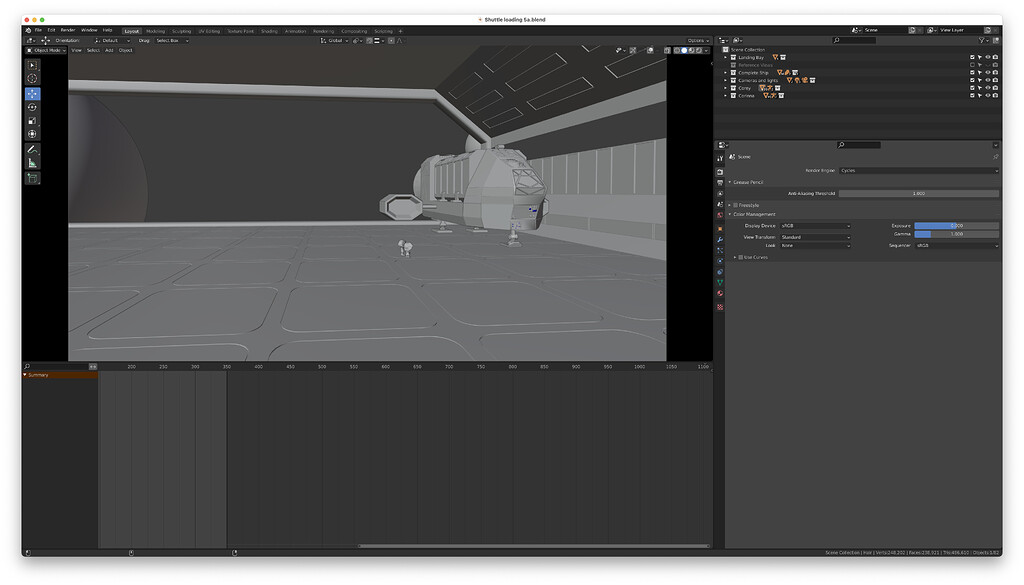1024x585 pixels.
Task: Select the Add Cube tool
Action: click(32, 178)
